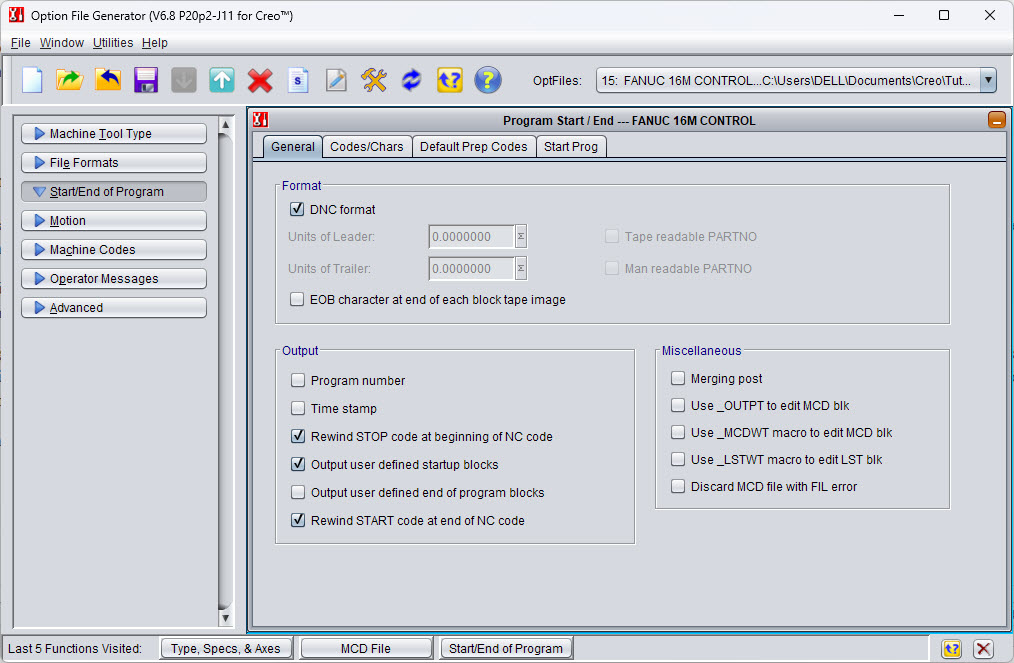Go to Type, Specs, & Axes function
The width and height of the screenshot is (1014, 663).
point(226,649)
